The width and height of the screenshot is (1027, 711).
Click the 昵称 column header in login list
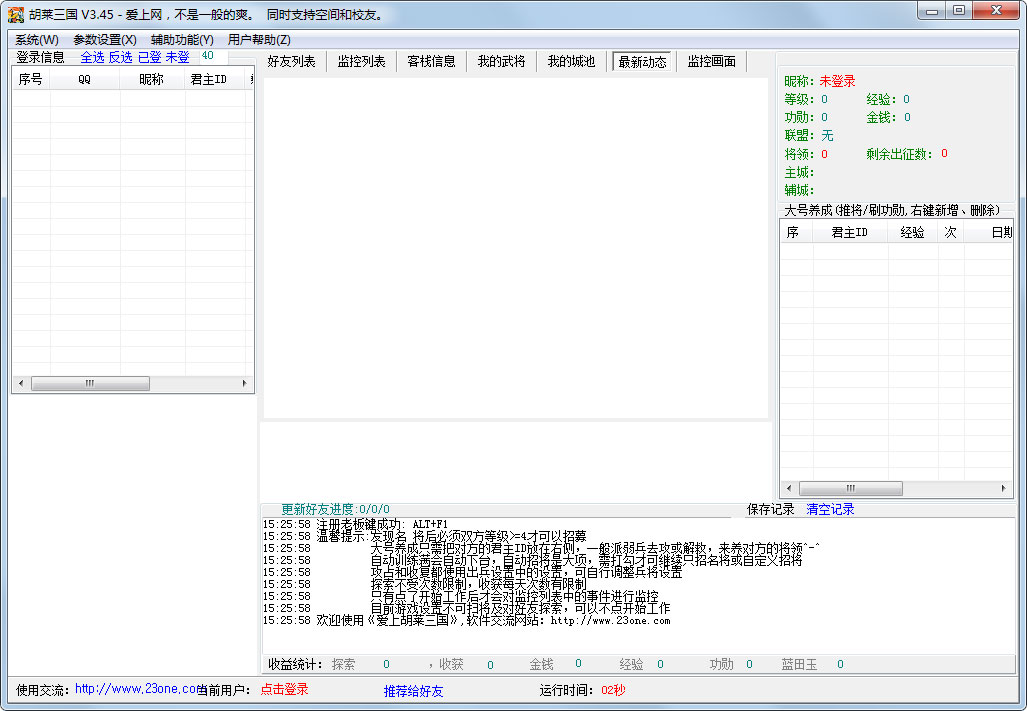[152, 80]
